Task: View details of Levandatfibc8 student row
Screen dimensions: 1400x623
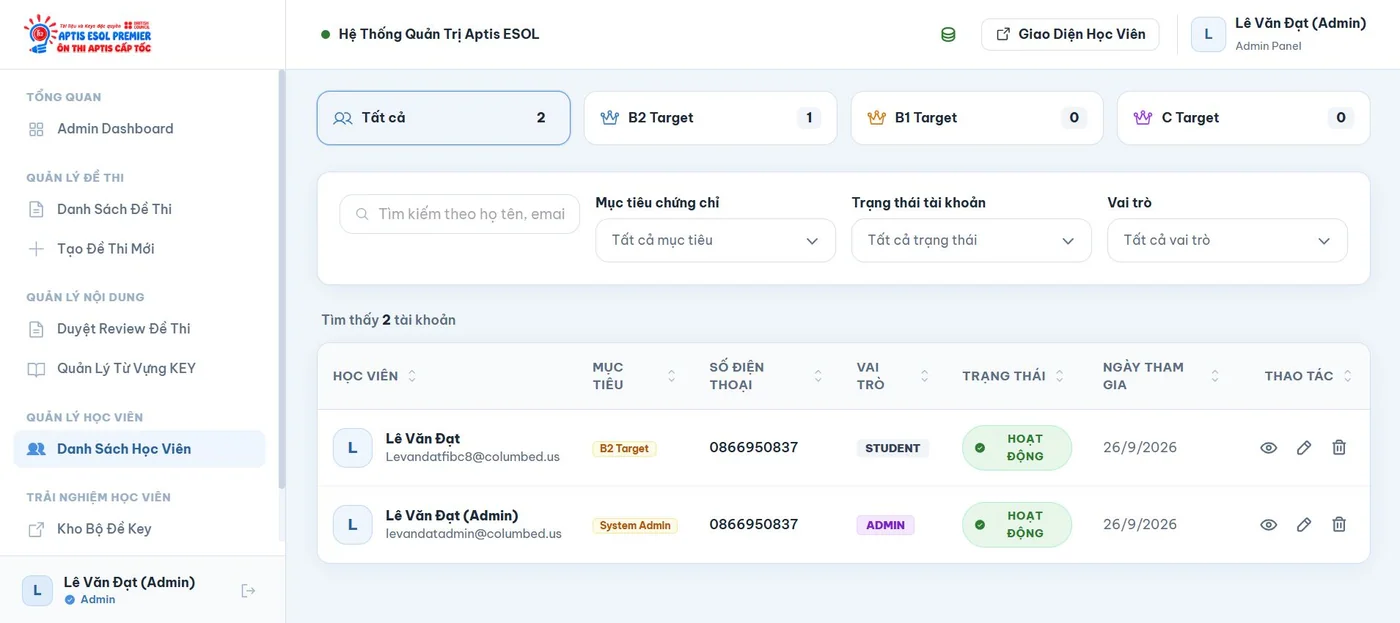Action: [x=1268, y=448]
